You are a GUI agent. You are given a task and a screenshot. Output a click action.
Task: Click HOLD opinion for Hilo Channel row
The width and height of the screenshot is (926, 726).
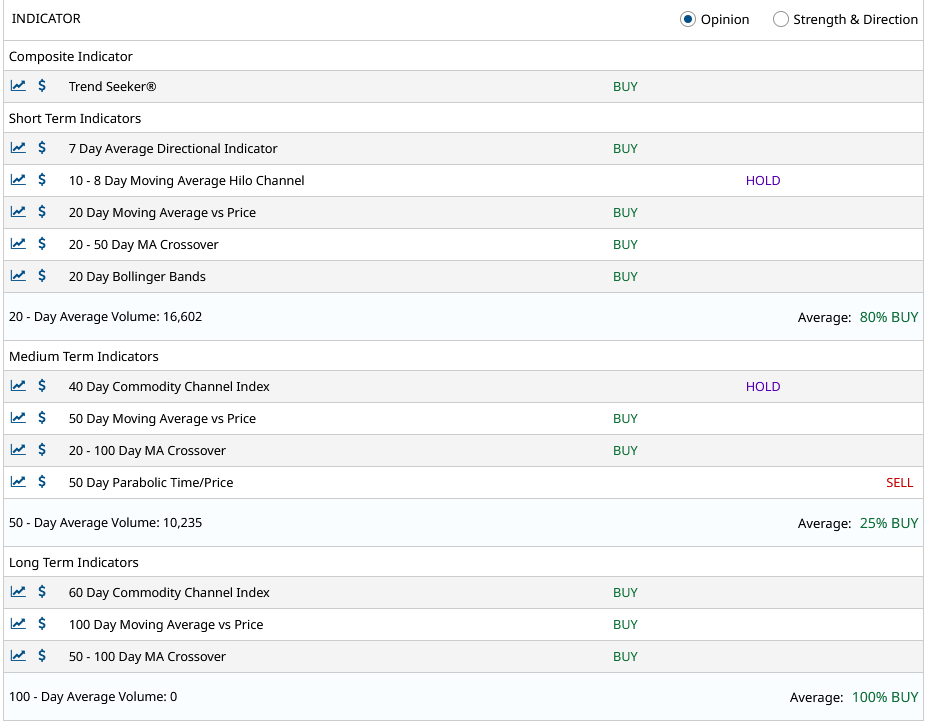[763, 181]
